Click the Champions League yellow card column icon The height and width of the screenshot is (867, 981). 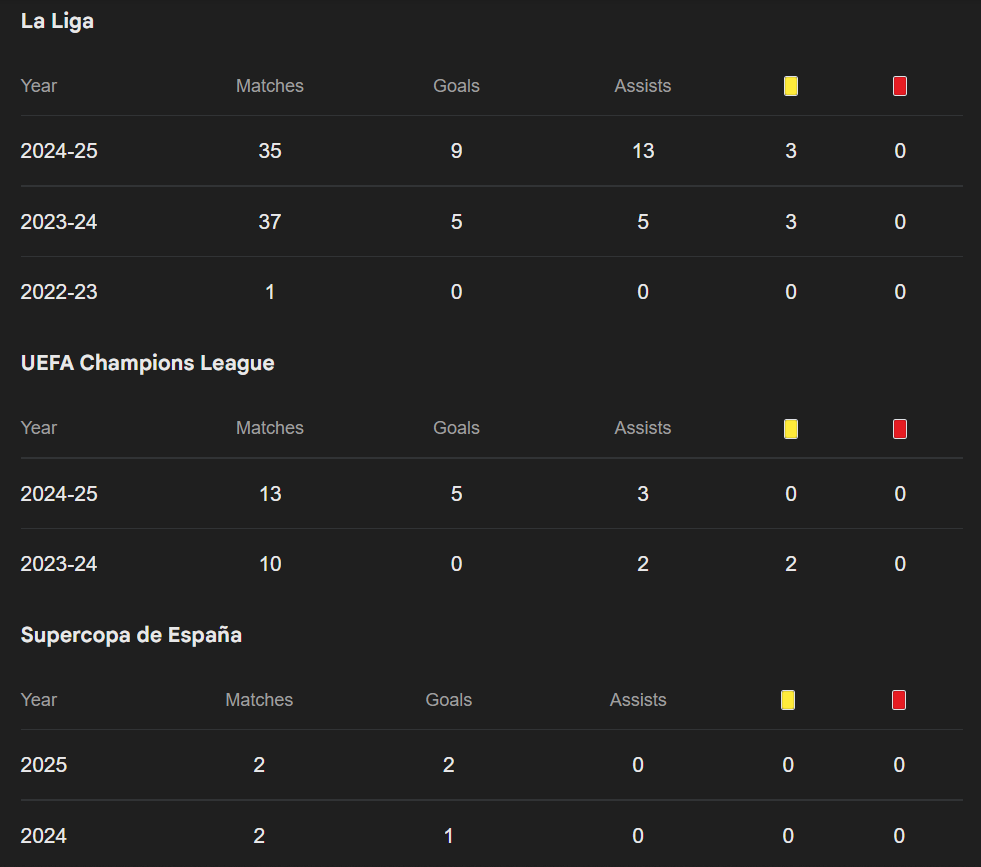point(791,429)
